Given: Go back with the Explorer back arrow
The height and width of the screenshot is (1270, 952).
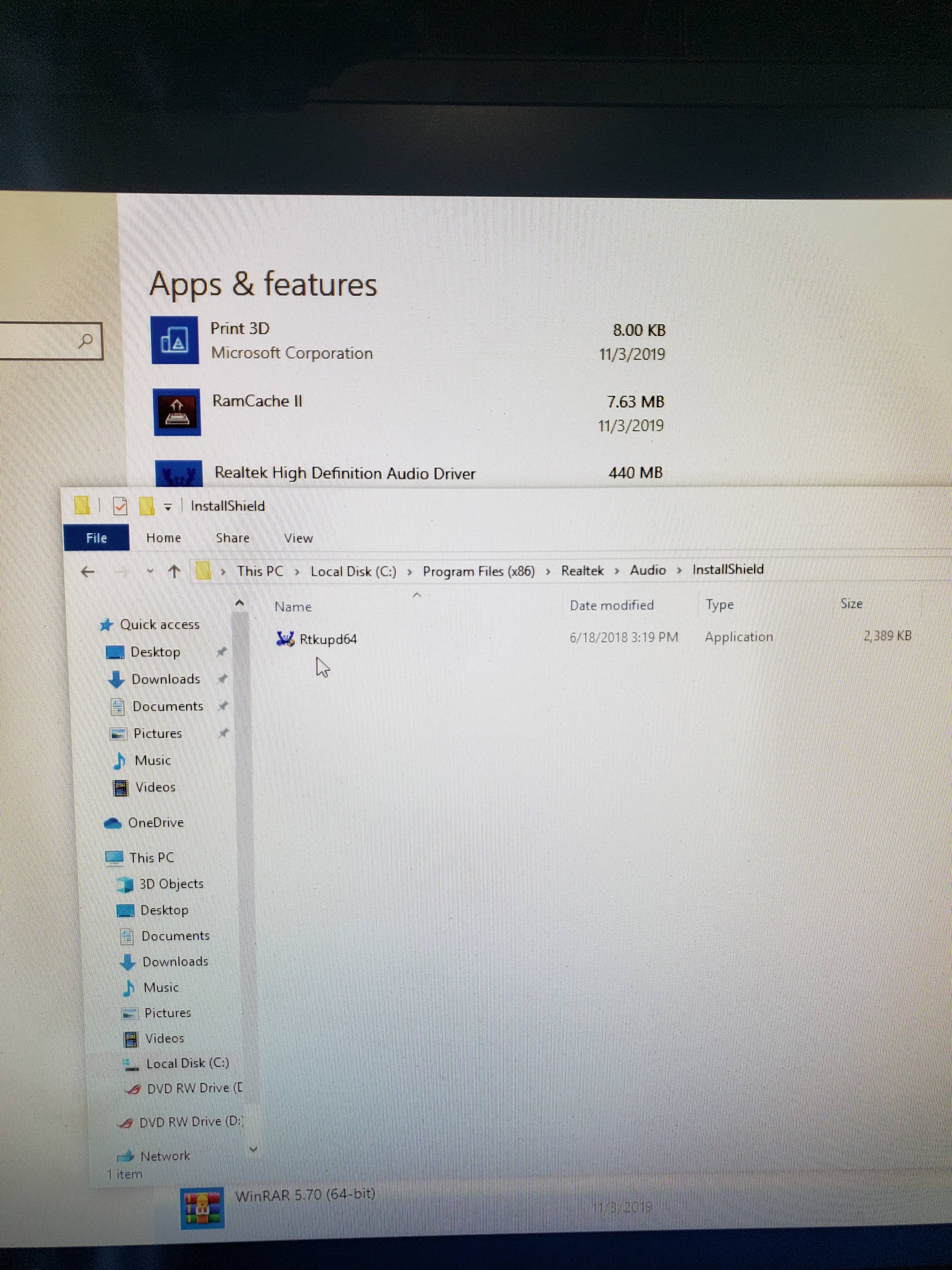Looking at the screenshot, I should point(87,572).
